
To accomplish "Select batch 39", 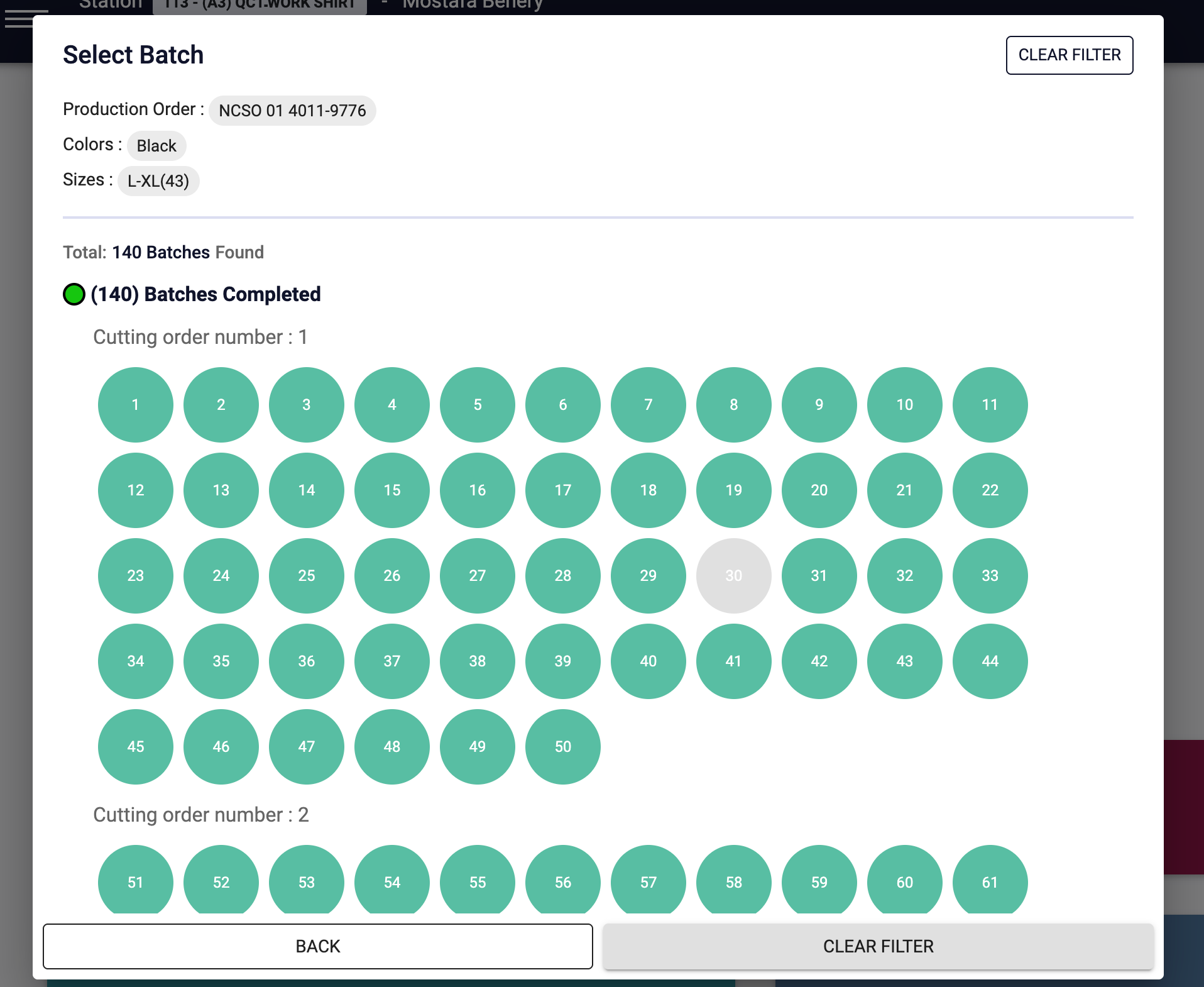I will pyautogui.click(x=563, y=661).
